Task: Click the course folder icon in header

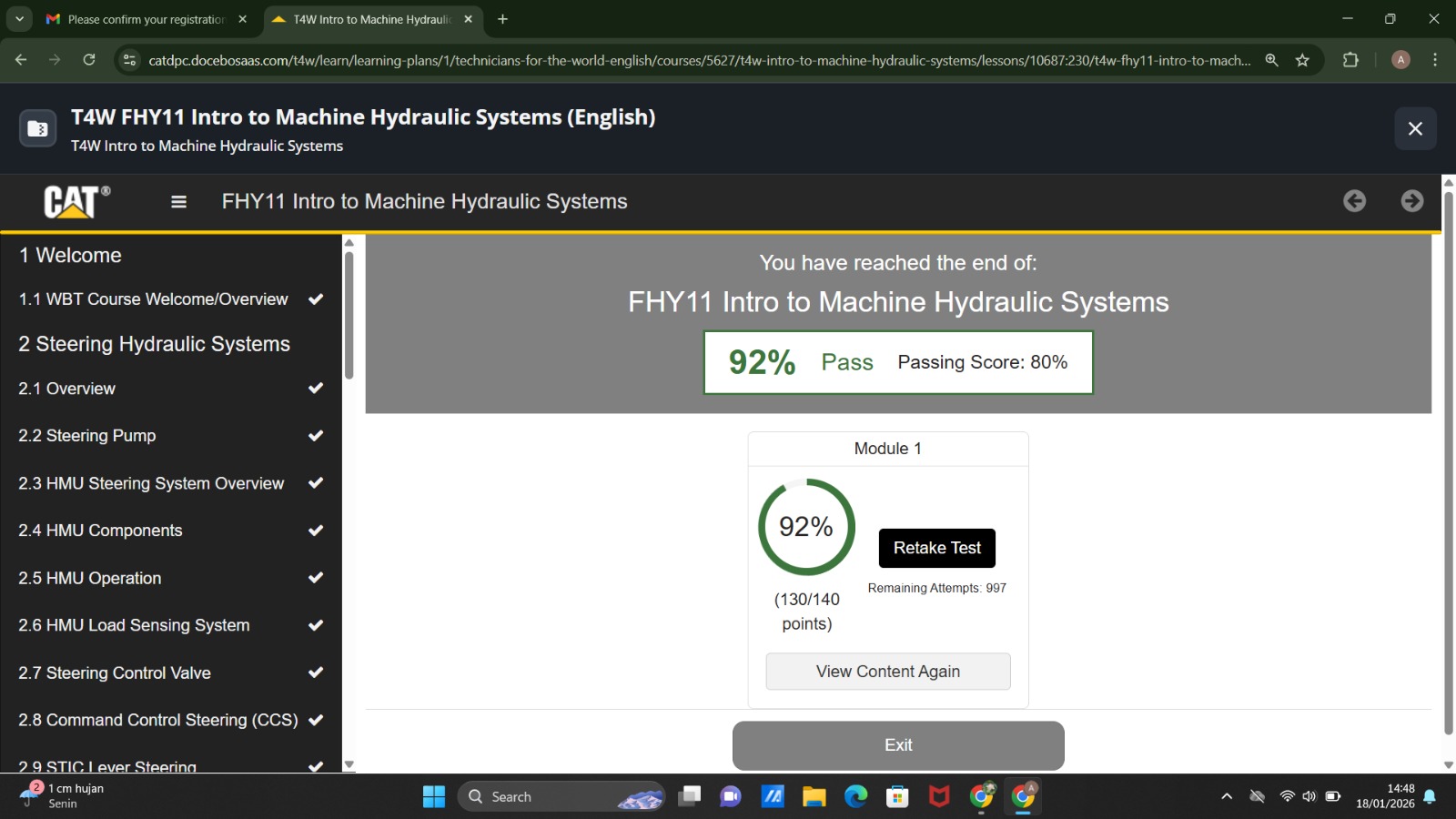Action: click(38, 128)
